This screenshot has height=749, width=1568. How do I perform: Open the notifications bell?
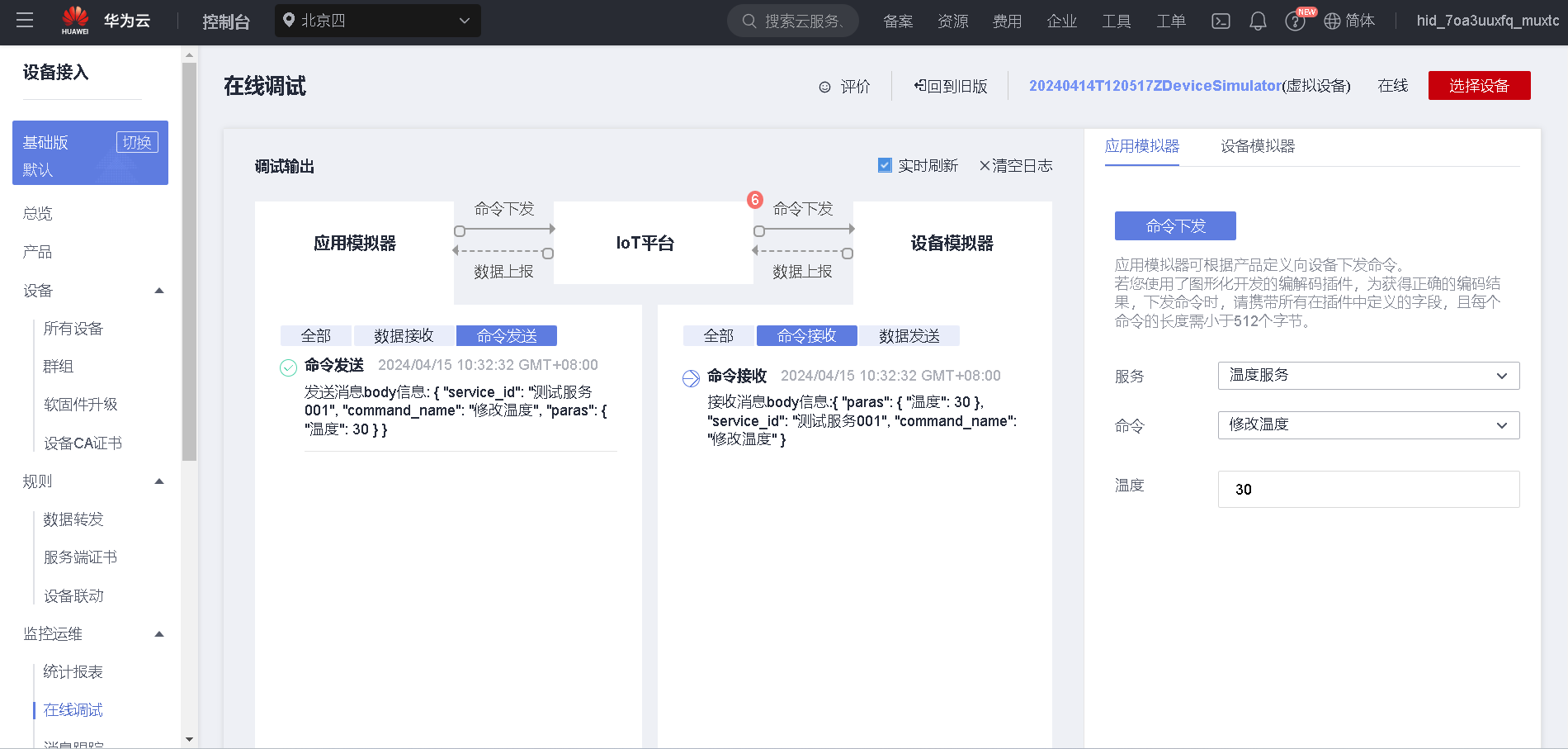point(1258,21)
